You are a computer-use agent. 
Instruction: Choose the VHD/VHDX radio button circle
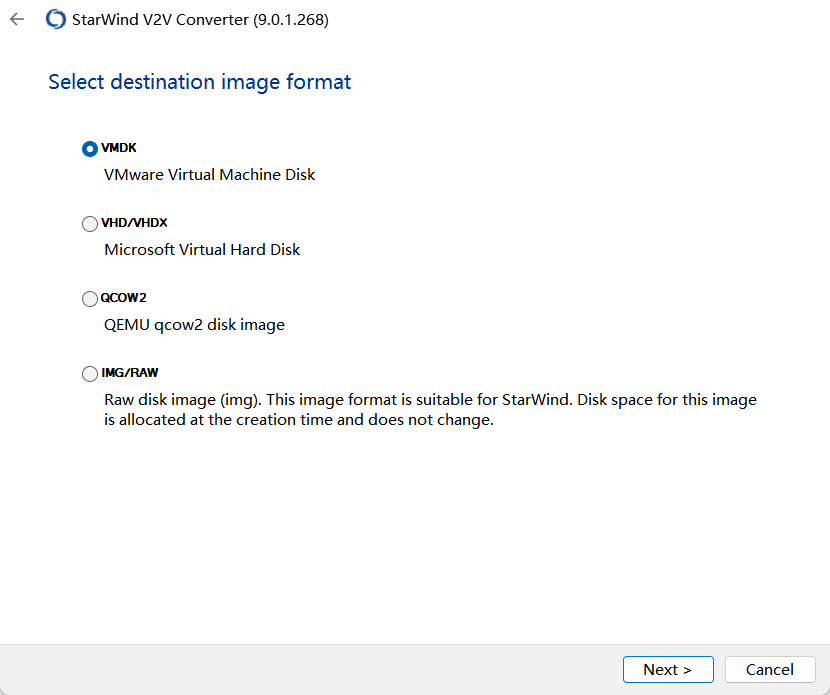point(89,224)
